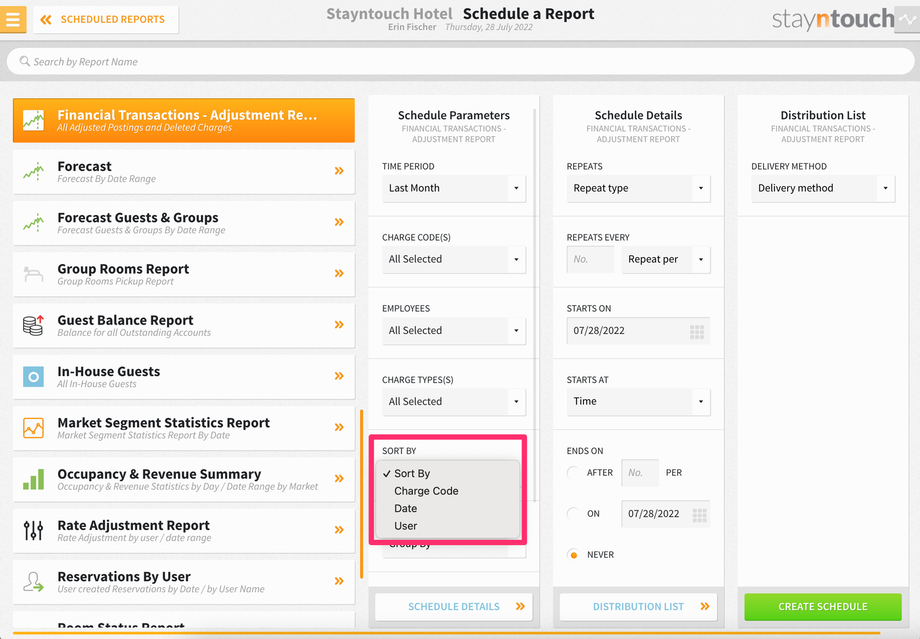This screenshot has height=639, width=920.
Task: Open the Time Period dropdown
Action: click(454, 188)
